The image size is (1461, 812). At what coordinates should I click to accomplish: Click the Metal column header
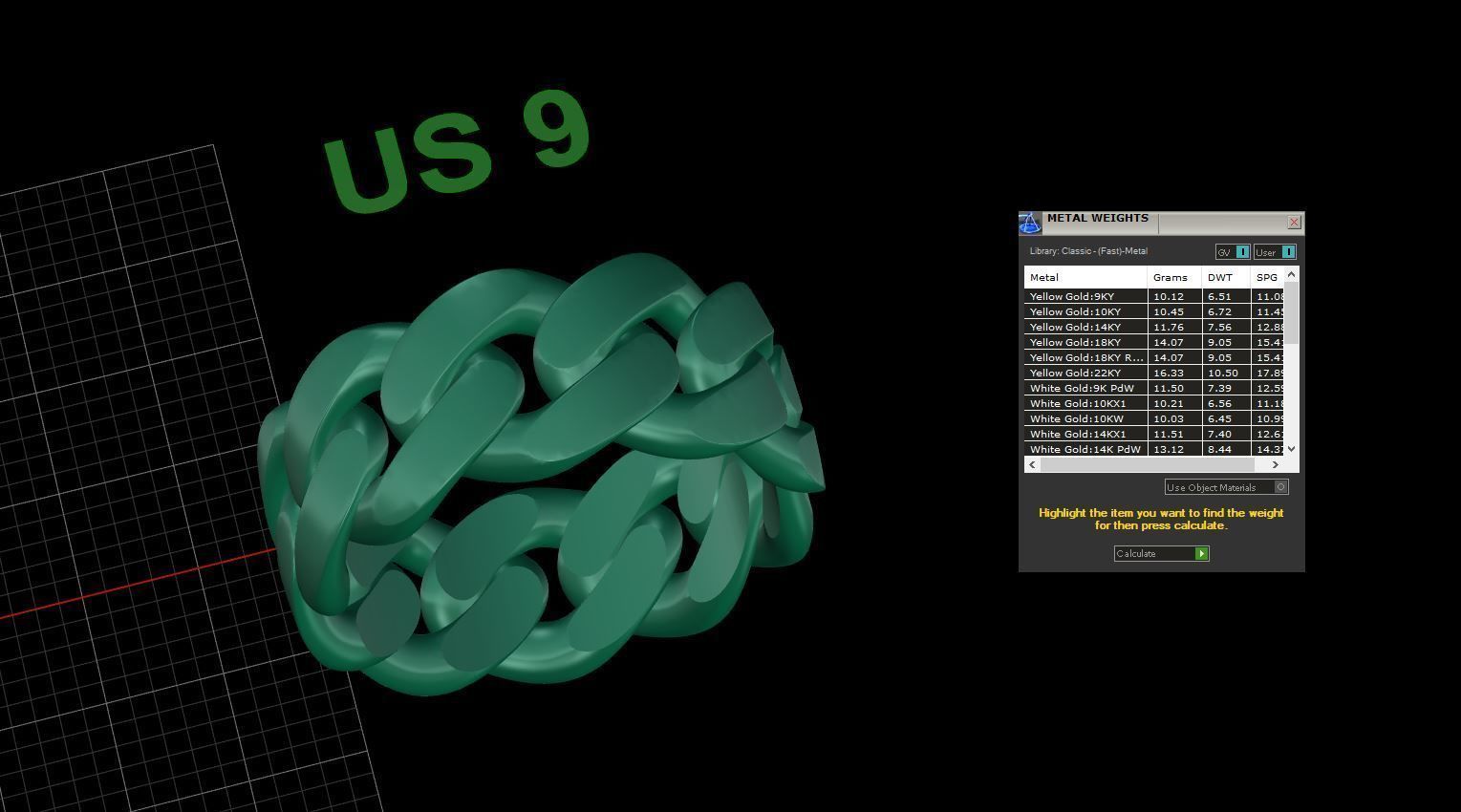tap(1085, 277)
